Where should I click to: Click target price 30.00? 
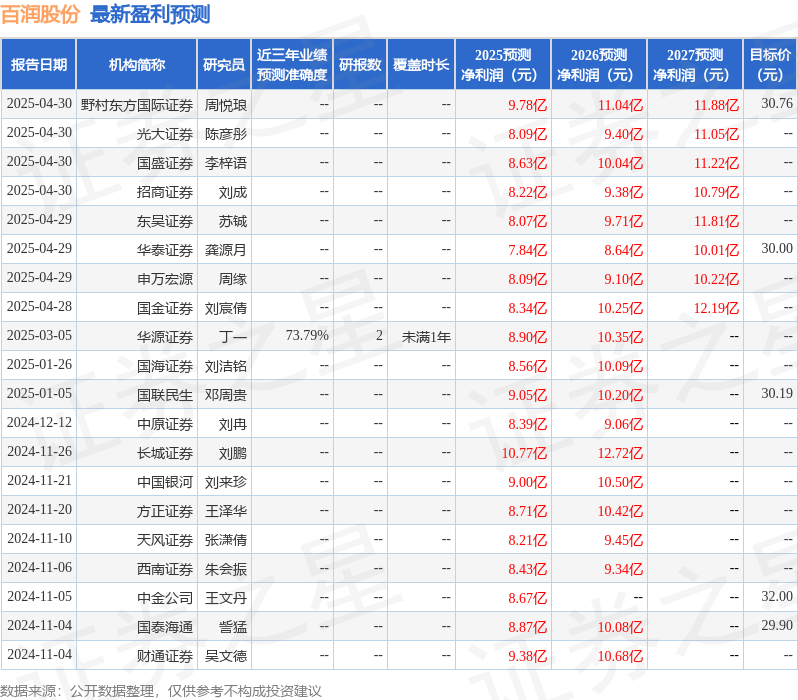(x=777, y=248)
